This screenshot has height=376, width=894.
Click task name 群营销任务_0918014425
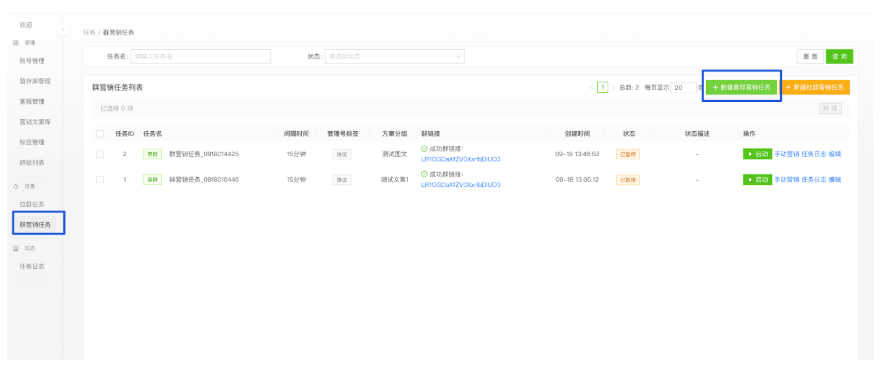tap(204, 154)
